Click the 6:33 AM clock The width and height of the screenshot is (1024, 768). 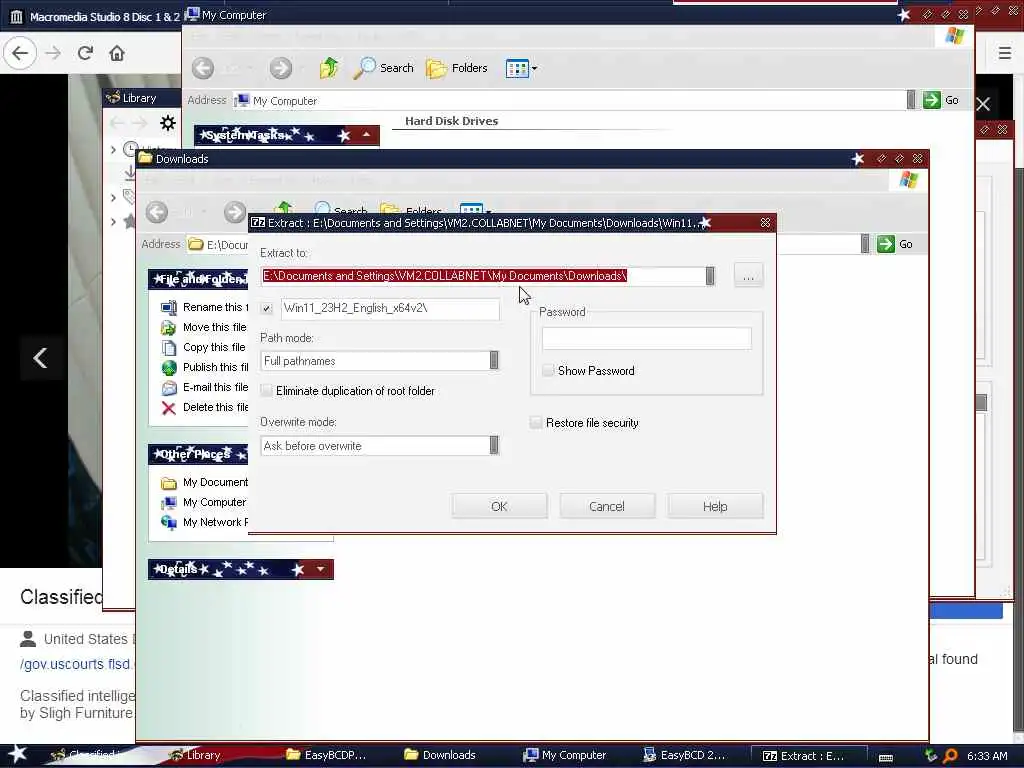click(987, 756)
